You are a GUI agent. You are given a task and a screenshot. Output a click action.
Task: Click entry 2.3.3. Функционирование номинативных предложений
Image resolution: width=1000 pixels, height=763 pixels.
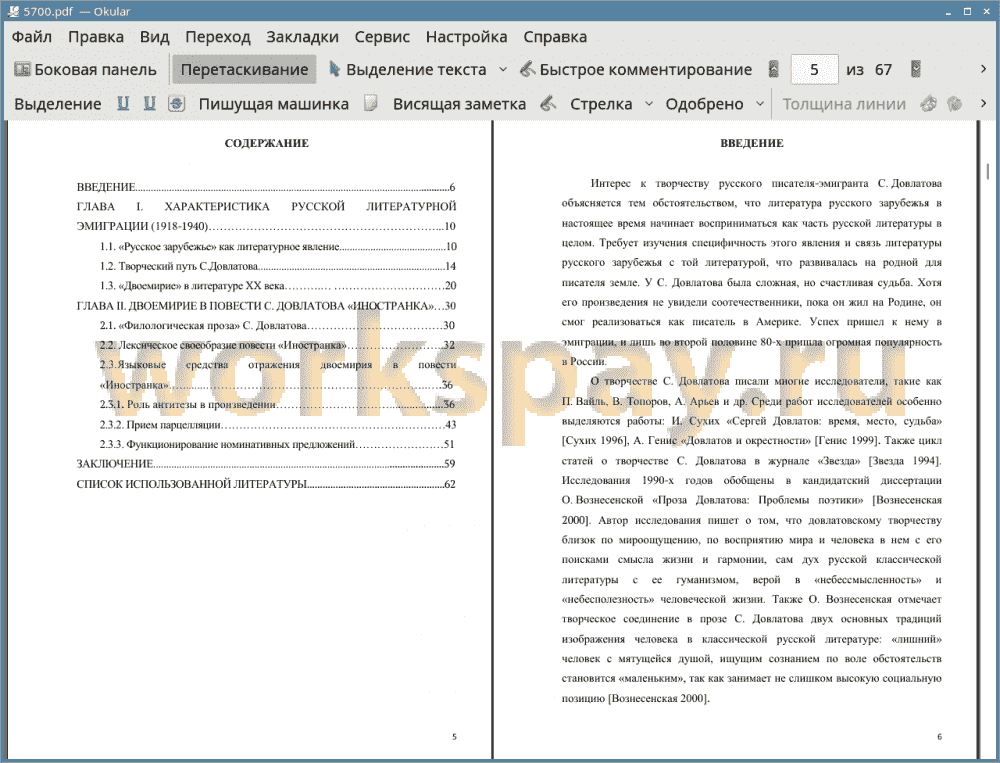point(278,444)
